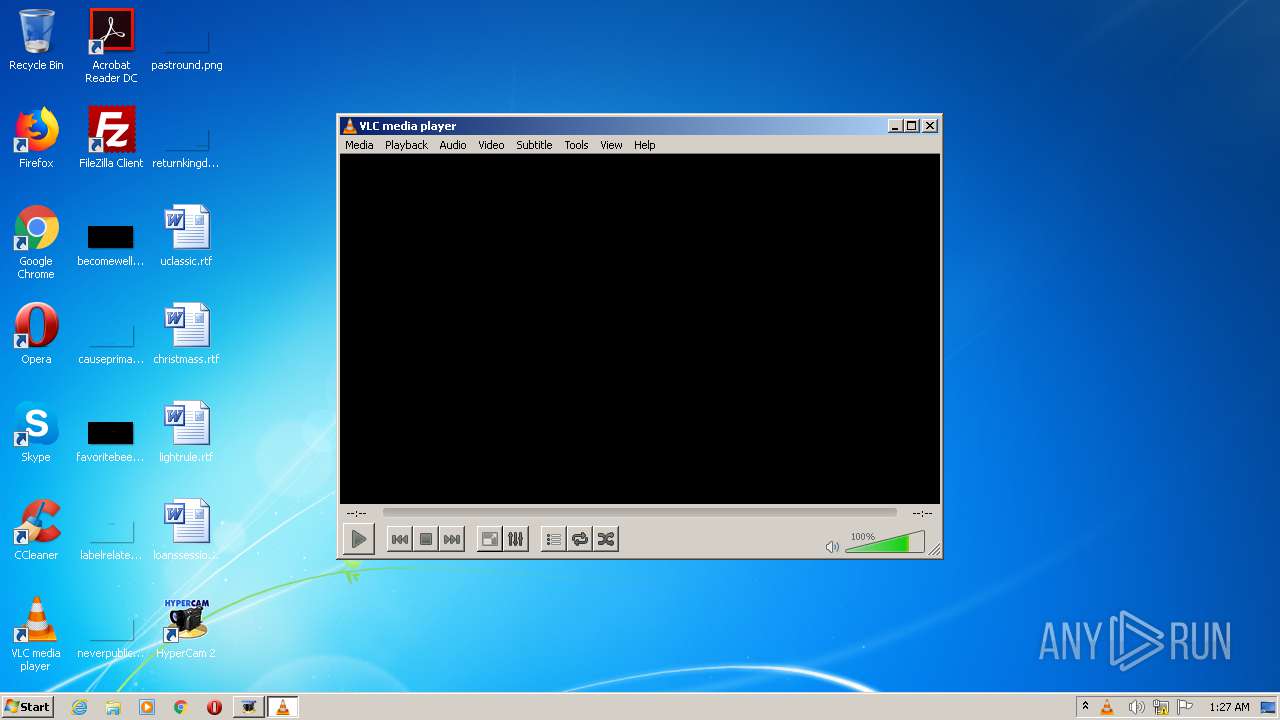Select the uclassic.rtf file
Image resolution: width=1280 pixels, height=720 pixels.
click(x=186, y=236)
